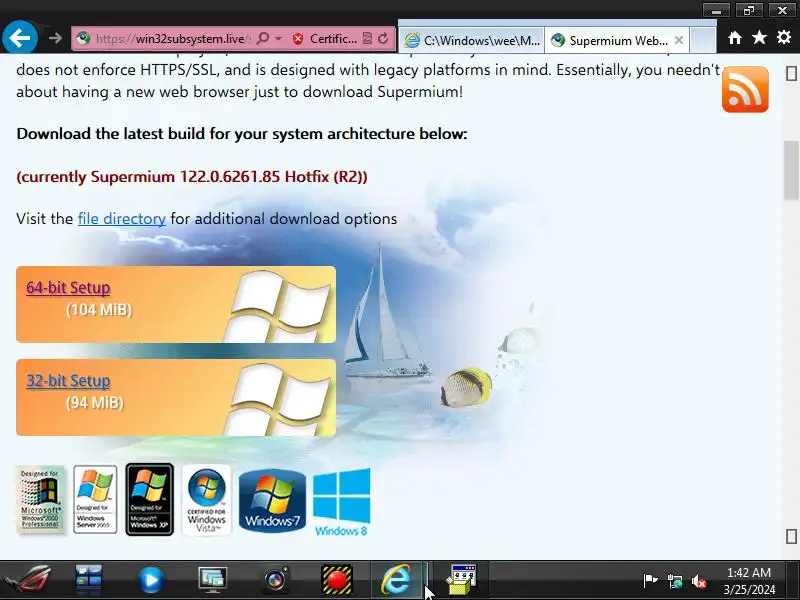Download the 32-bit Setup link

68,381
